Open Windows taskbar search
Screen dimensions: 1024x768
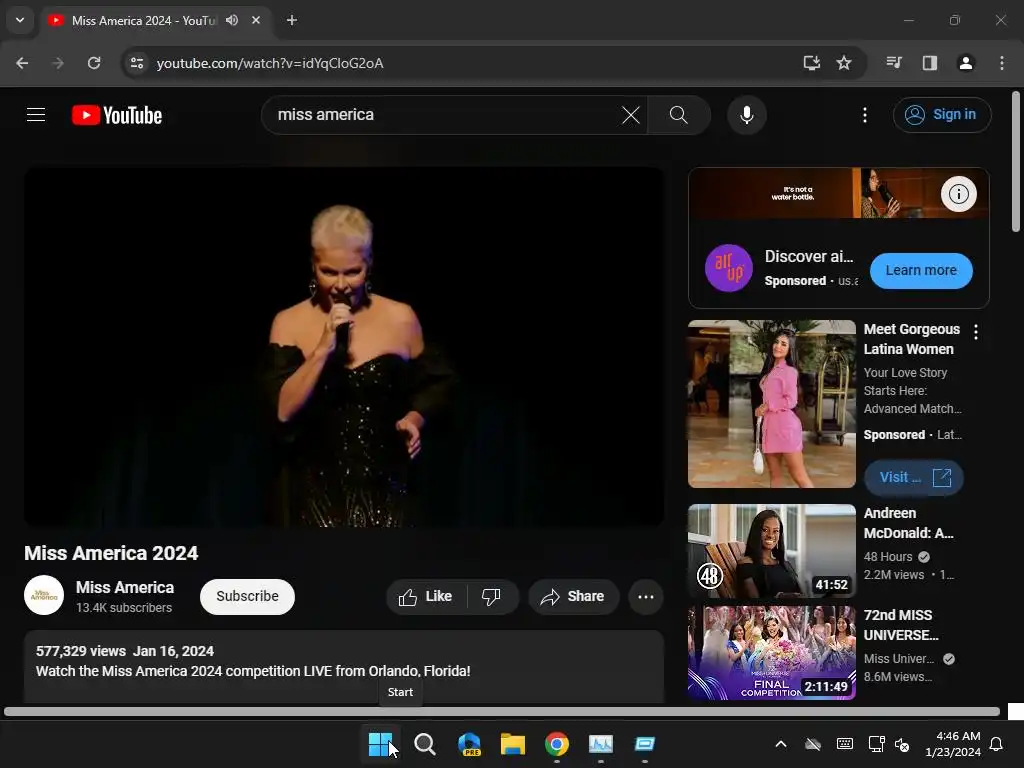[x=425, y=744]
